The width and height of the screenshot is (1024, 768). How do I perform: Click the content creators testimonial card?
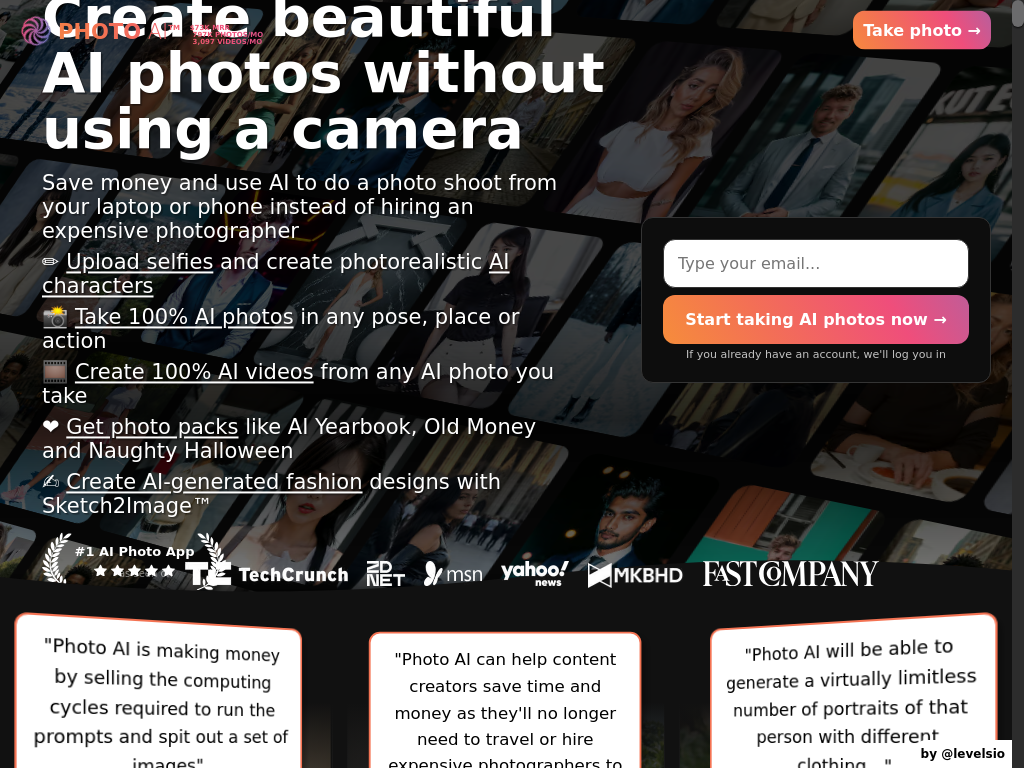click(505, 701)
